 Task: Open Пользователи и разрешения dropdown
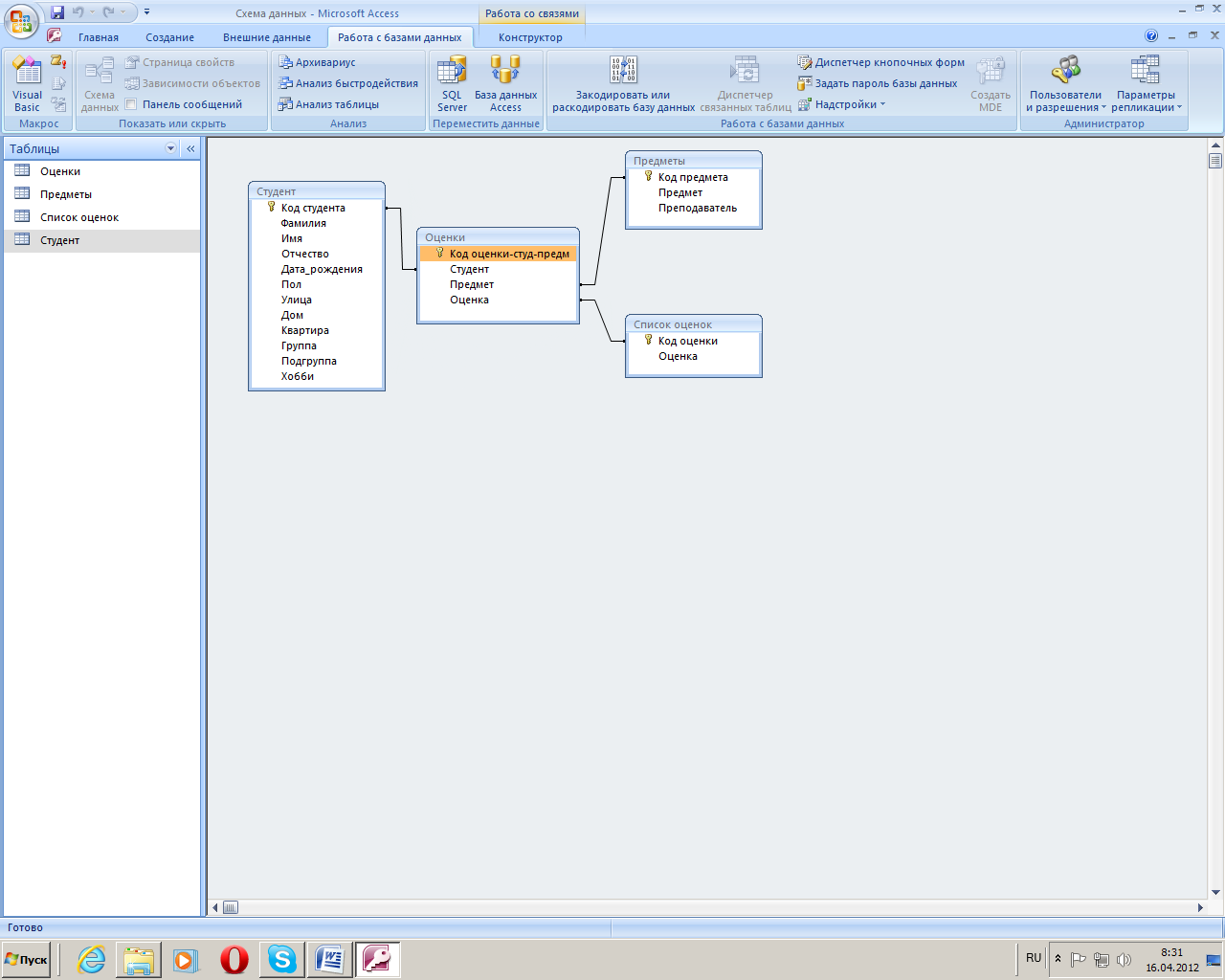pos(1065,83)
